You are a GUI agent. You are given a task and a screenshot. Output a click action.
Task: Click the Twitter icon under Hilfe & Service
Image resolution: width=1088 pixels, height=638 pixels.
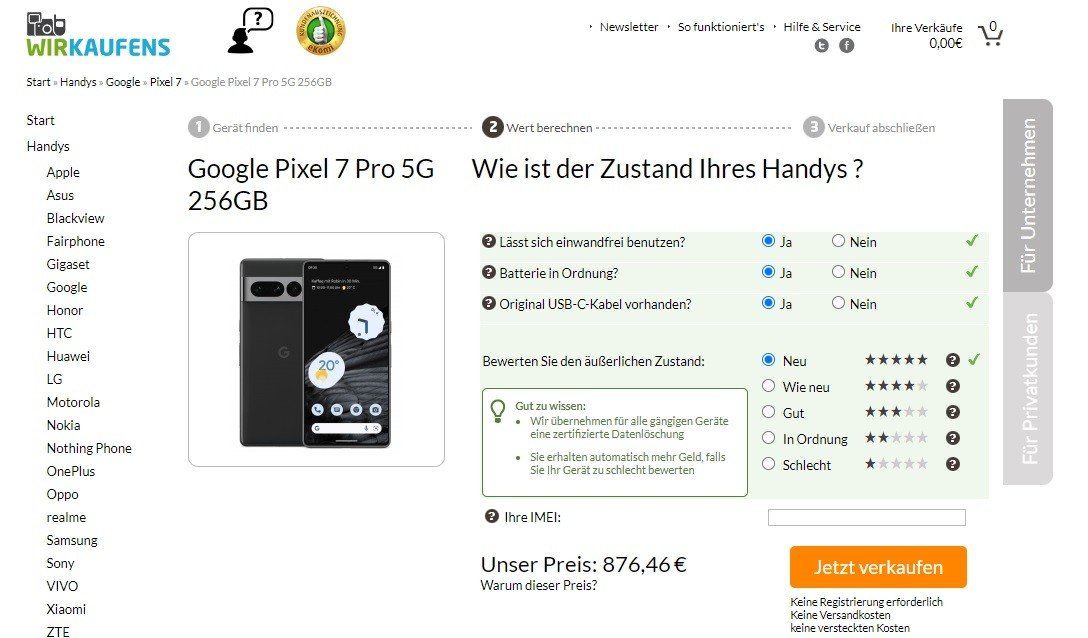click(822, 46)
